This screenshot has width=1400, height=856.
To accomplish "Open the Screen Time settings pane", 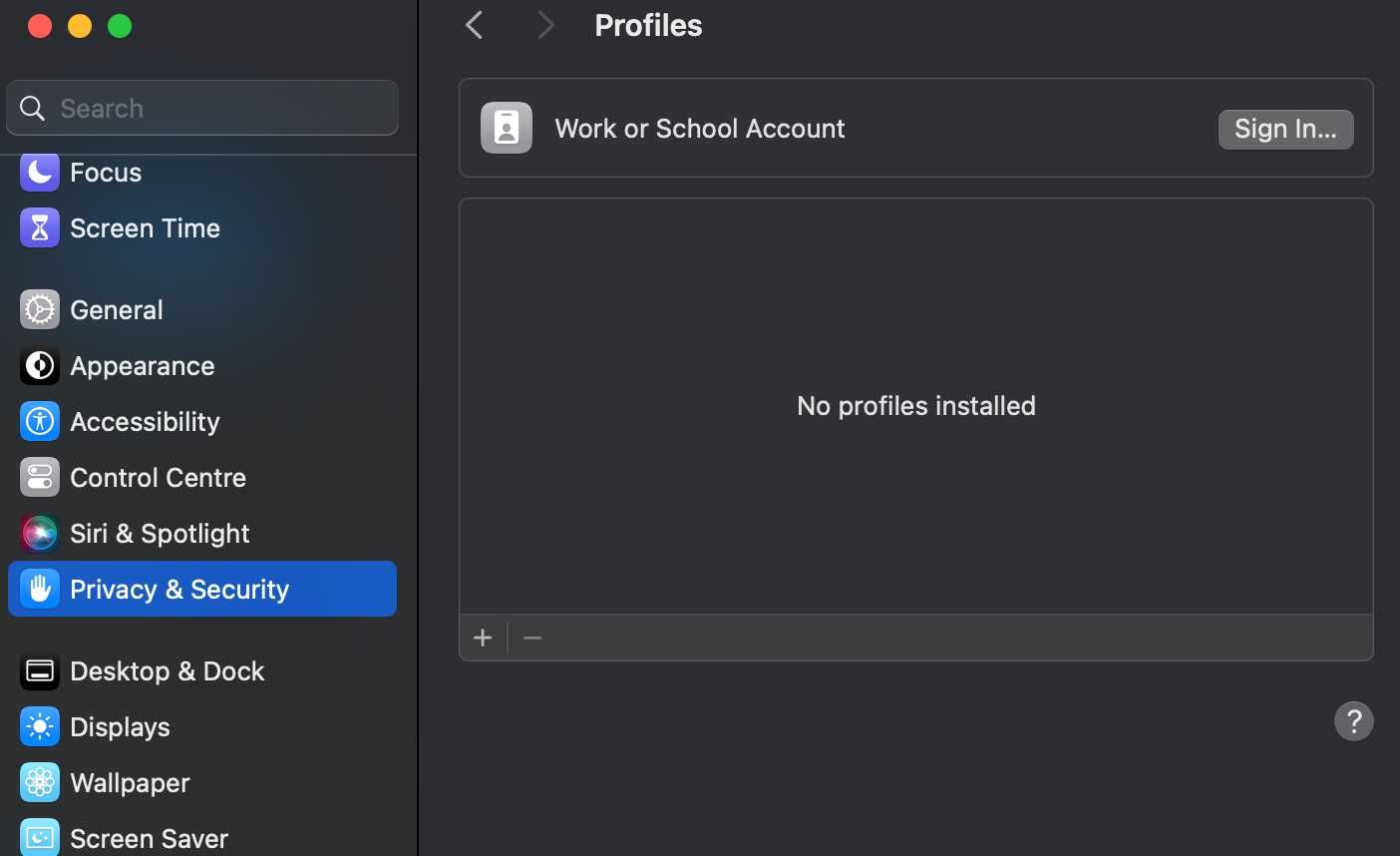I will pyautogui.click(x=202, y=228).
